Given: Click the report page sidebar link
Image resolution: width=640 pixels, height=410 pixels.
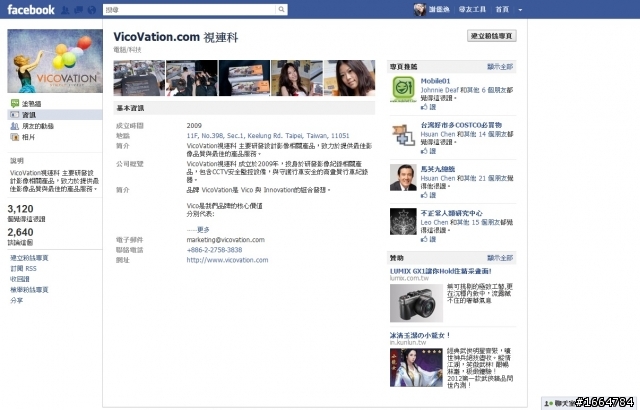Looking at the screenshot, I should click(29, 290).
